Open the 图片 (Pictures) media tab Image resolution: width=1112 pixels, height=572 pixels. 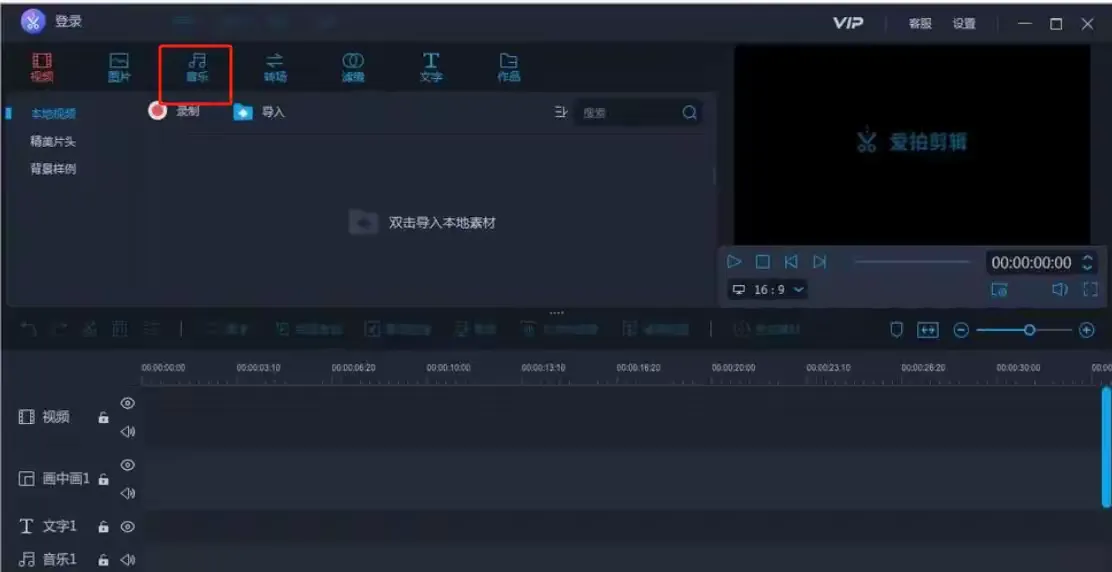(x=119, y=67)
